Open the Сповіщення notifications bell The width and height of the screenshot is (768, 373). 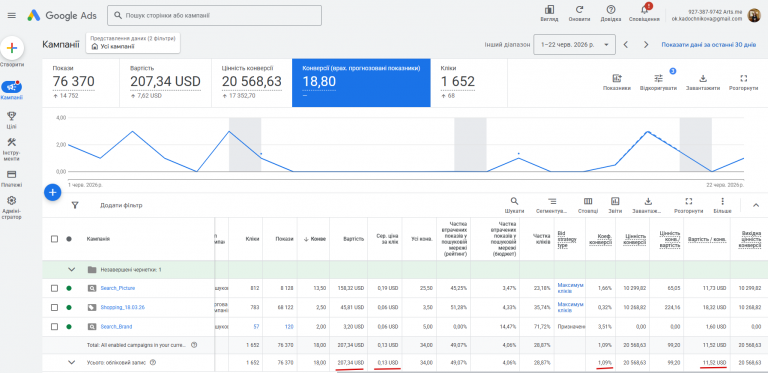click(x=644, y=13)
